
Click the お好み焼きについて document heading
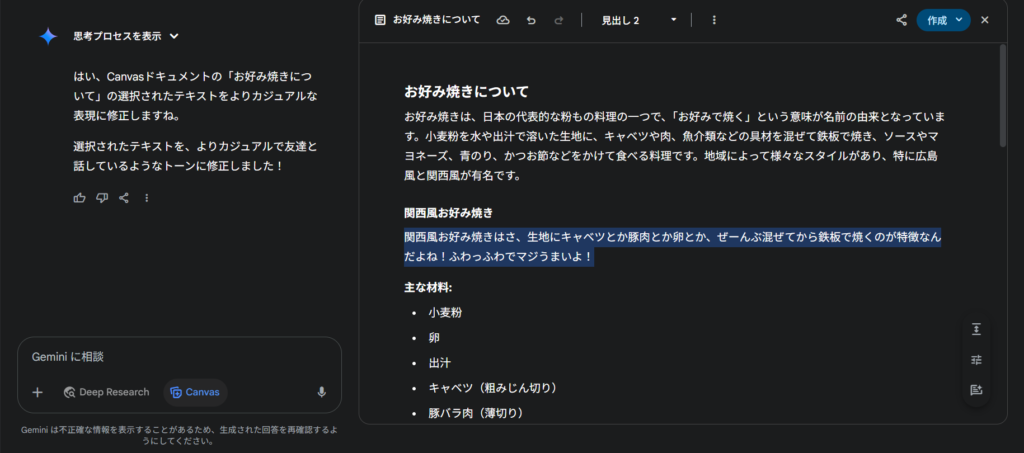pyautogui.click(x=466, y=91)
